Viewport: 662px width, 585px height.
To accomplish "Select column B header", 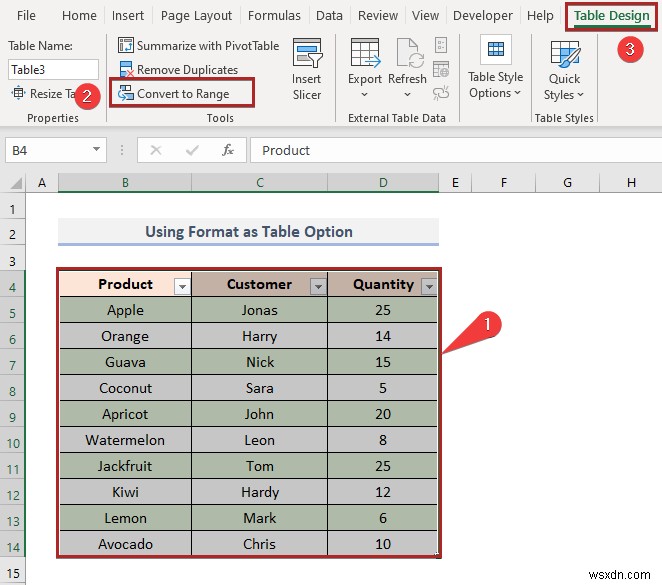I will (125, 183).
